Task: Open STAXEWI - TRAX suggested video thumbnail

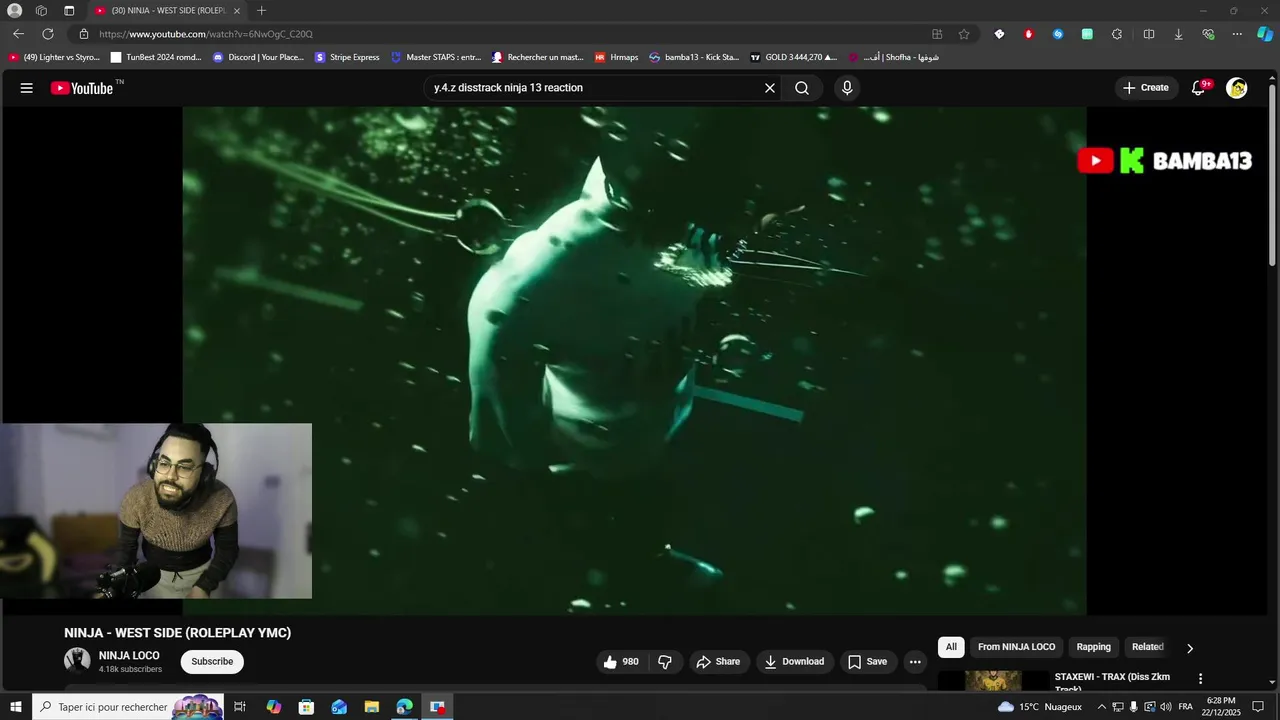Action: [993, 680]
